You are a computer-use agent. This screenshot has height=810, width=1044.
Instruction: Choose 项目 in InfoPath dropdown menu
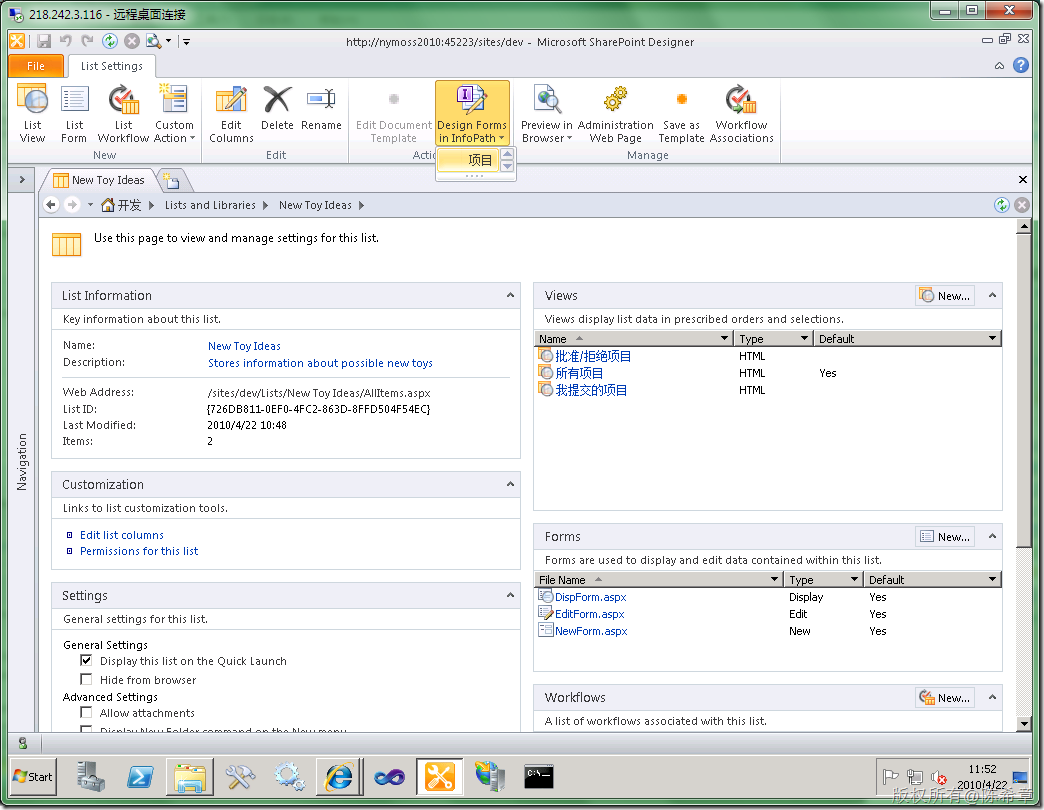pos(469,160)
